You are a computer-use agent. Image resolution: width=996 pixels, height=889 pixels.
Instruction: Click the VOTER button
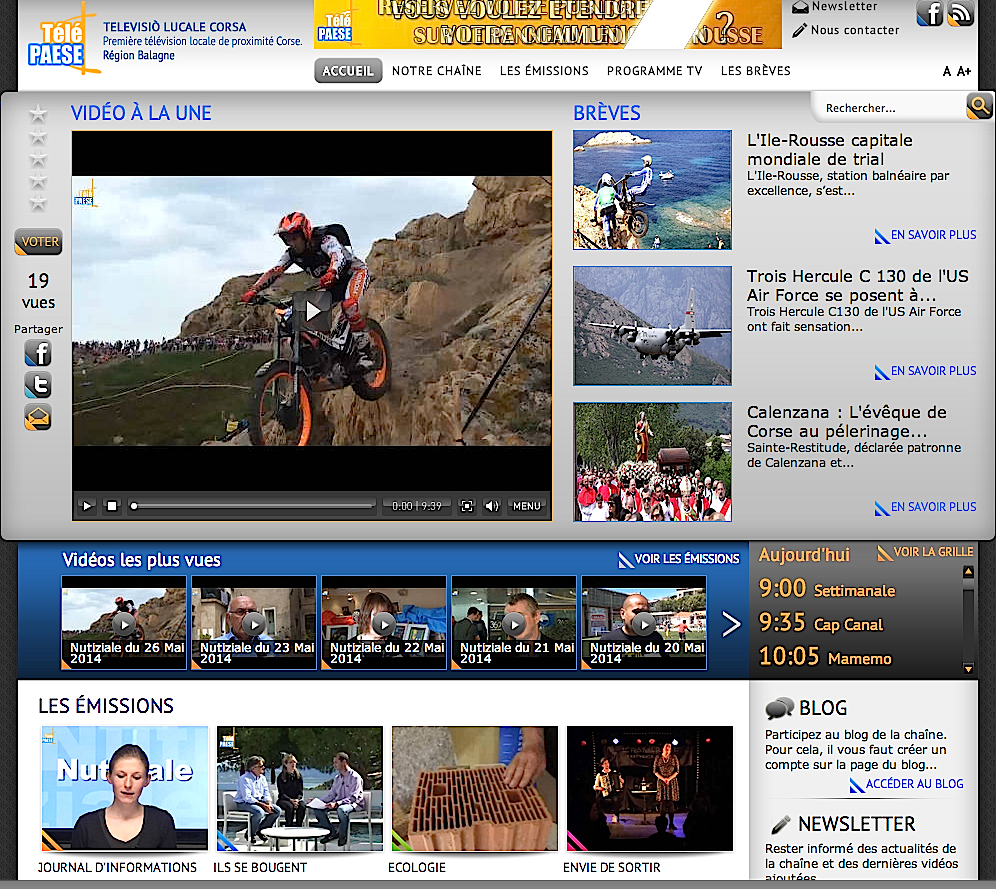tap(38, 242)
